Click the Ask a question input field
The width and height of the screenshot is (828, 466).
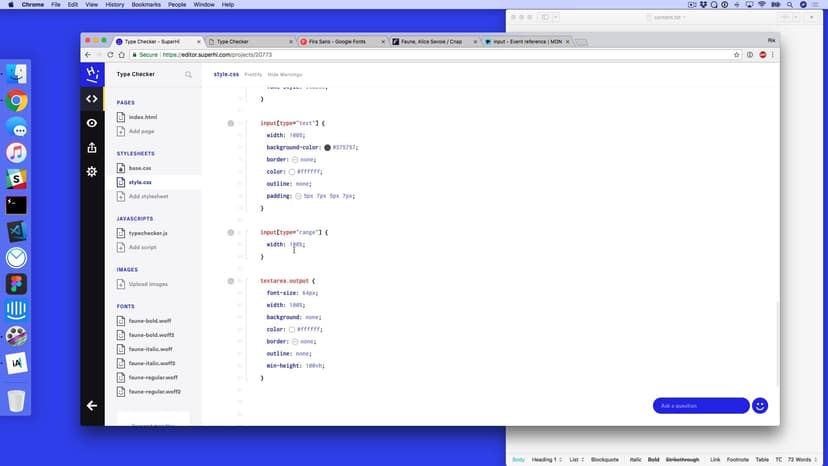tap(700, 405)
